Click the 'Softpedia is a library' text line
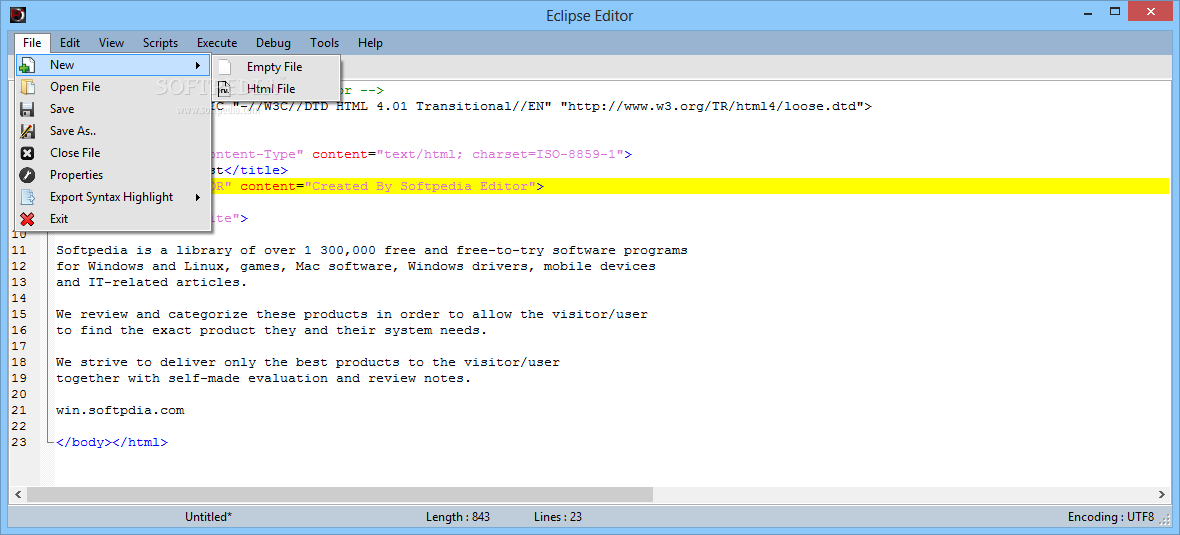1180x535 pixels. [x=372, y=250]
